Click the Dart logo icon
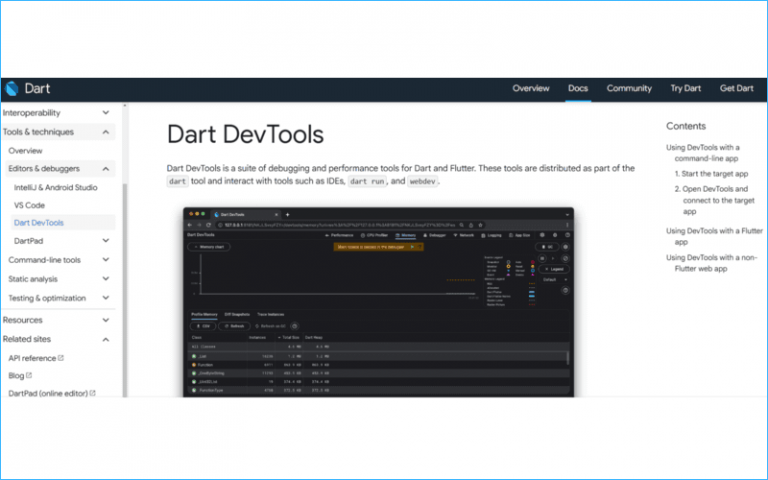 point(12,89)
